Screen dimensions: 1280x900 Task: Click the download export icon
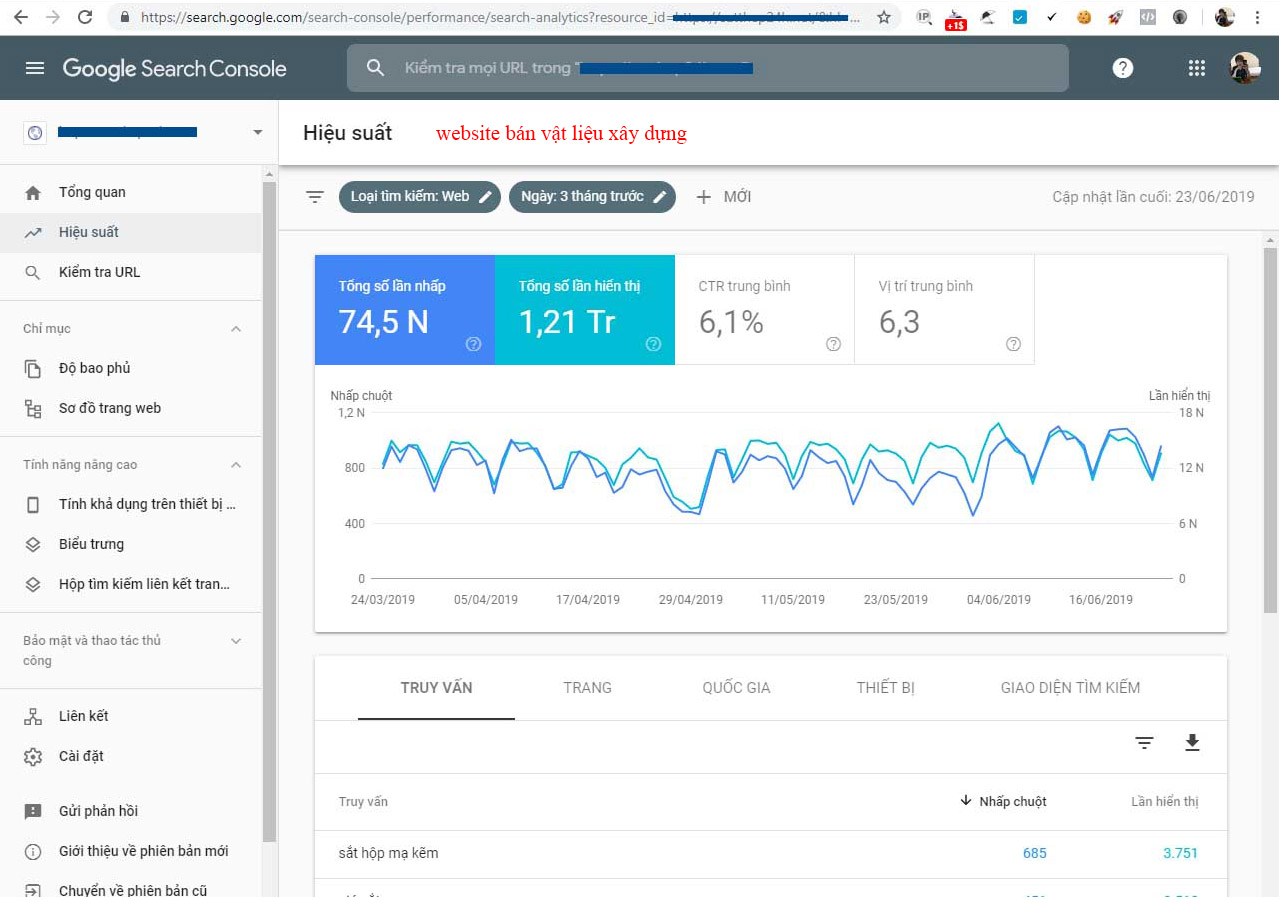1192,742
